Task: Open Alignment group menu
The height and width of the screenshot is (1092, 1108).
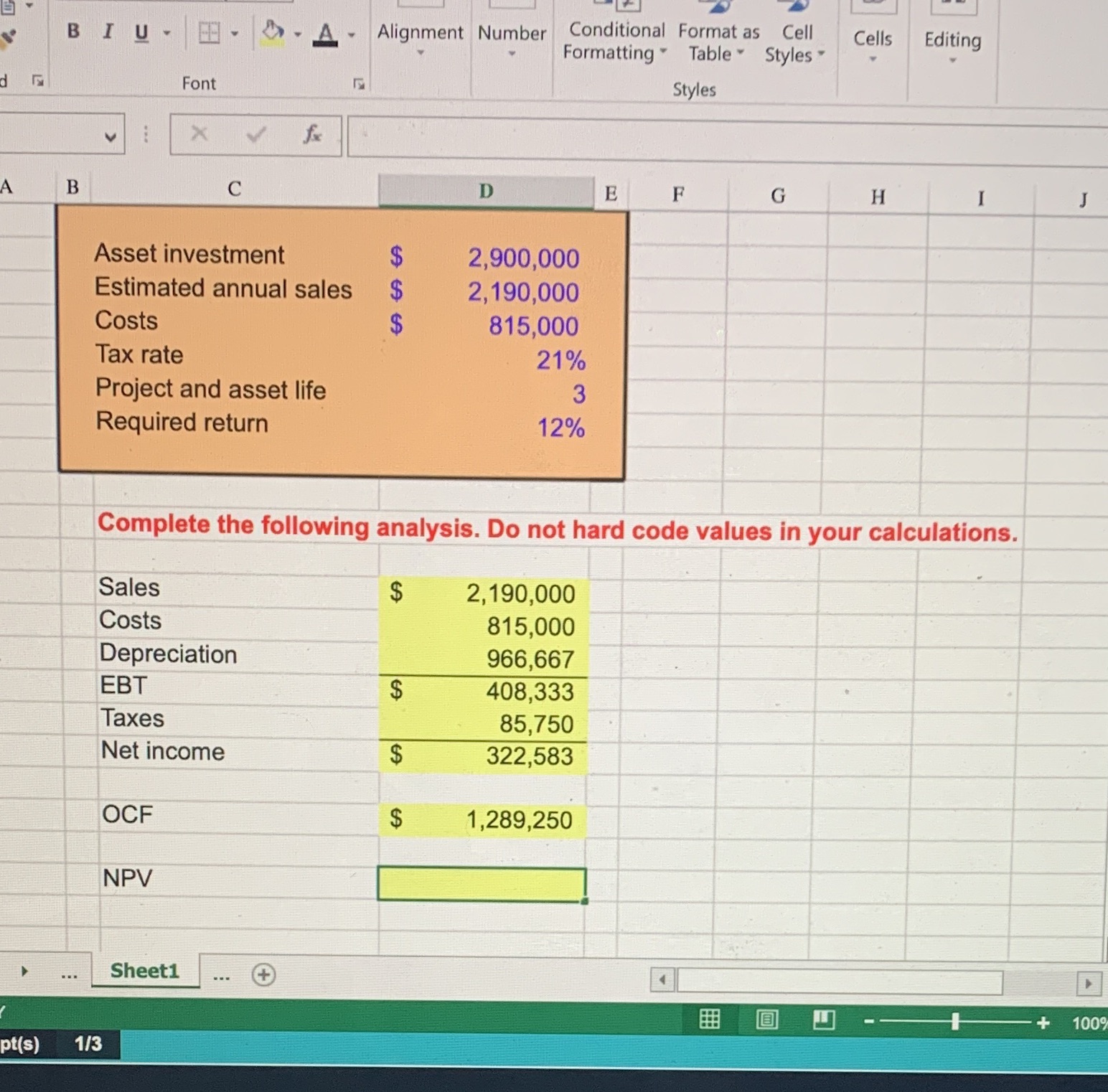Action: [421, 39]
